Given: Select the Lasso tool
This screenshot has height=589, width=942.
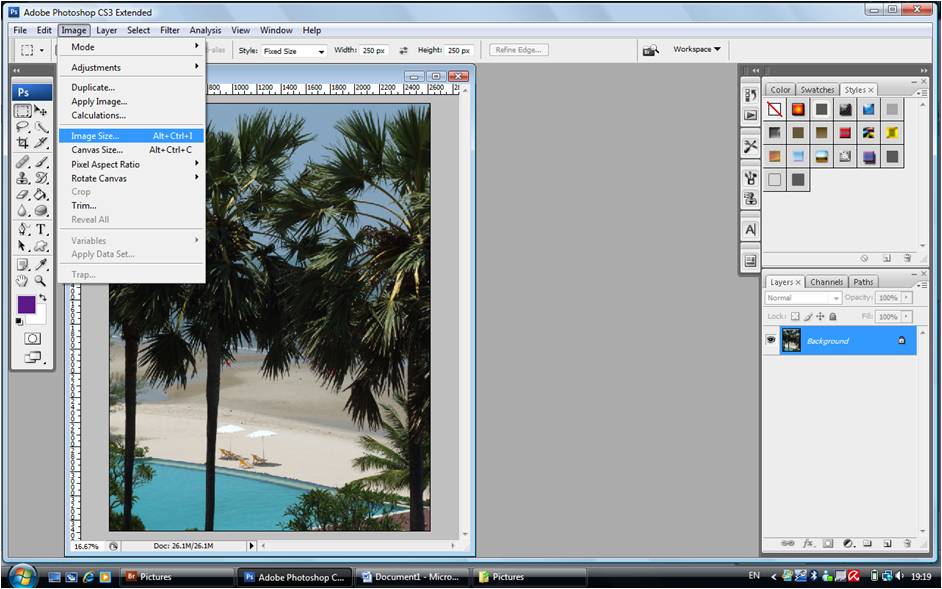Looking at the screenshot, I should (22, 127).
